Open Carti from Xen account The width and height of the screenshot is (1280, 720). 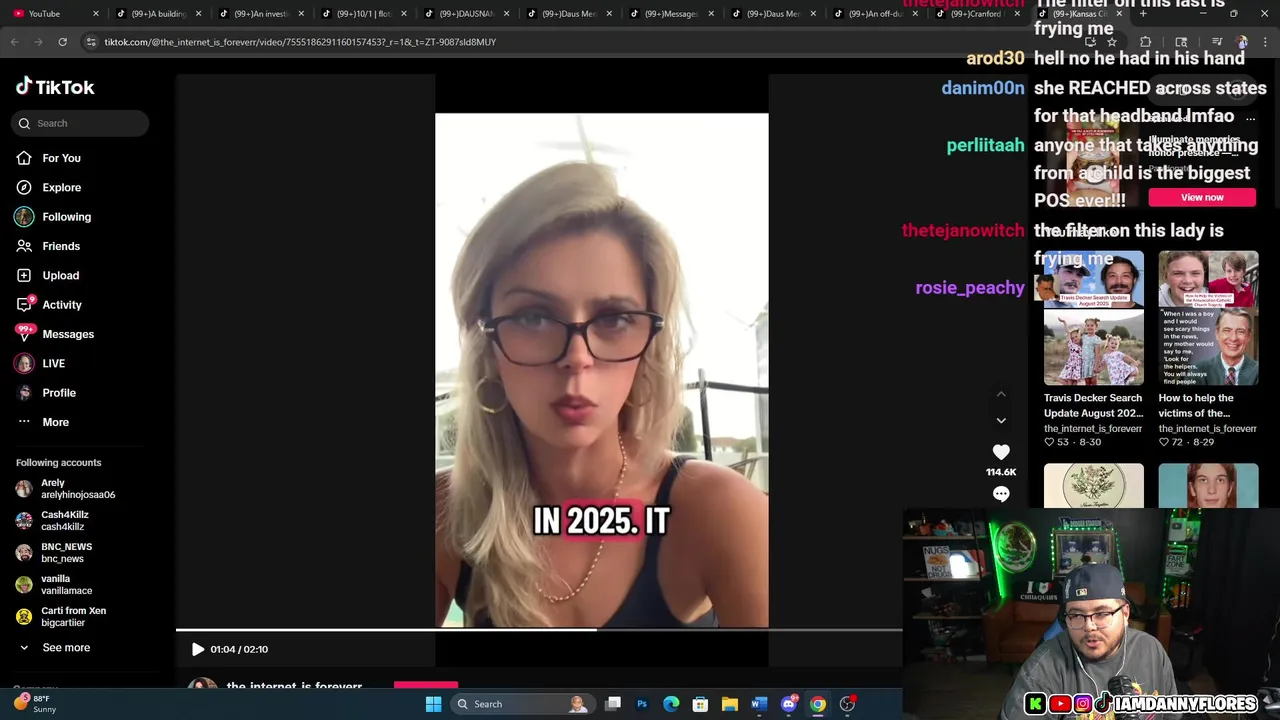point(61,617)
